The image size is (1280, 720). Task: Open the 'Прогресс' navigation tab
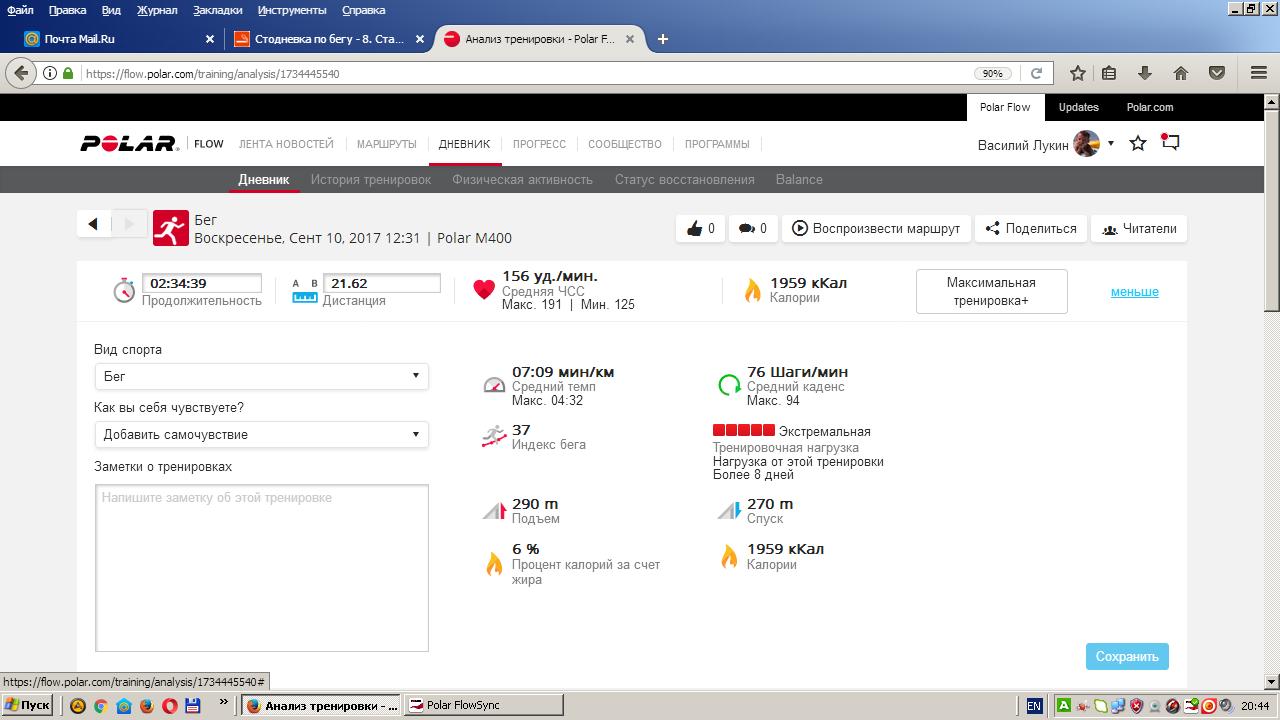click(x=539, y=144)
